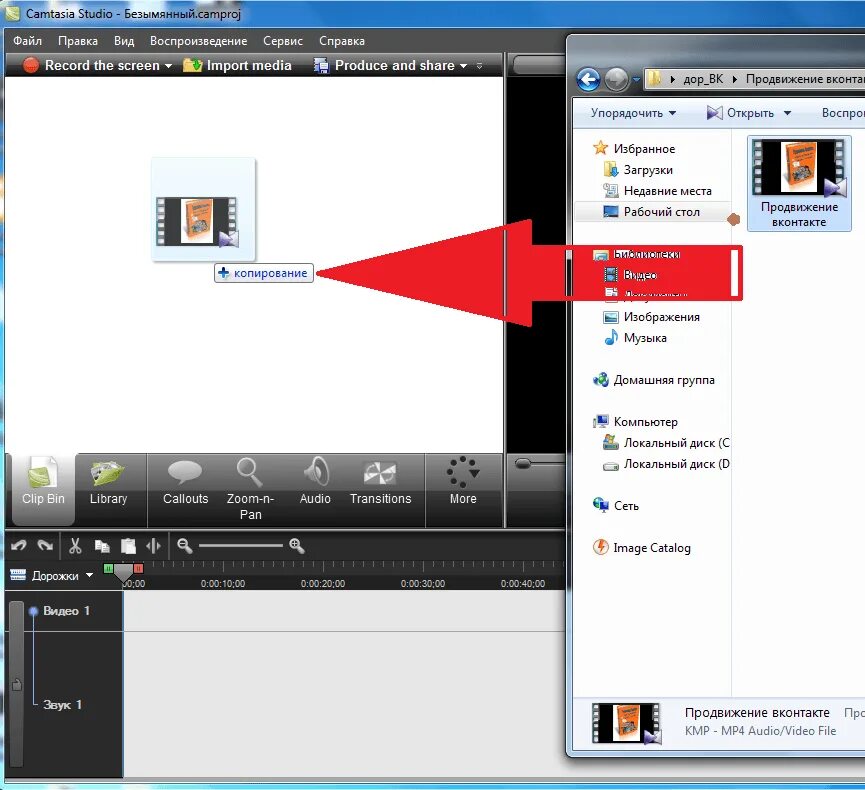Click the Undo arrow in timeline toolbar
This screenshot has width=865, height=790.
point(19,546)
